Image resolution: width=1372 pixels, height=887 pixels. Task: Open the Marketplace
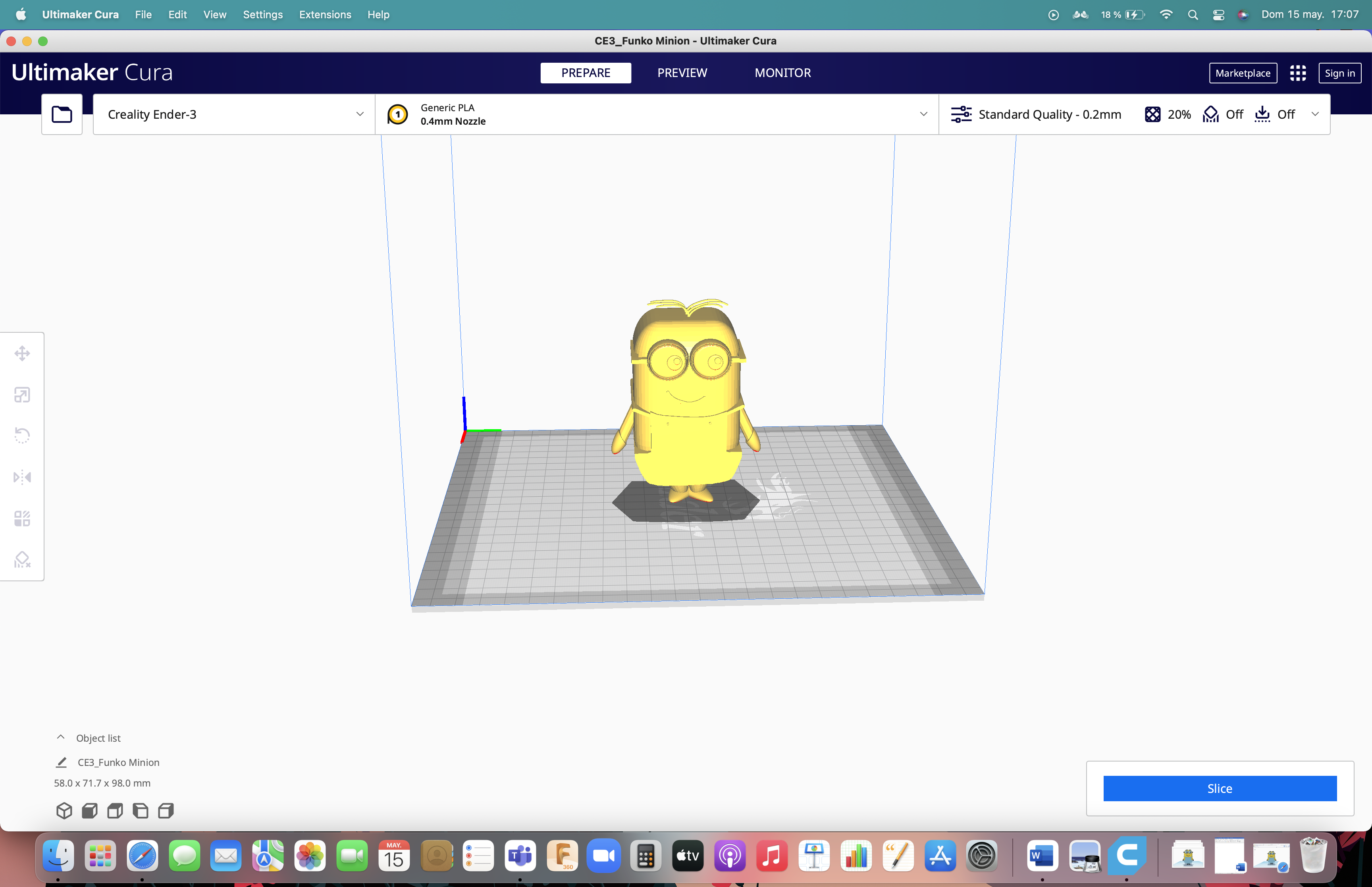click(1243, 73)
